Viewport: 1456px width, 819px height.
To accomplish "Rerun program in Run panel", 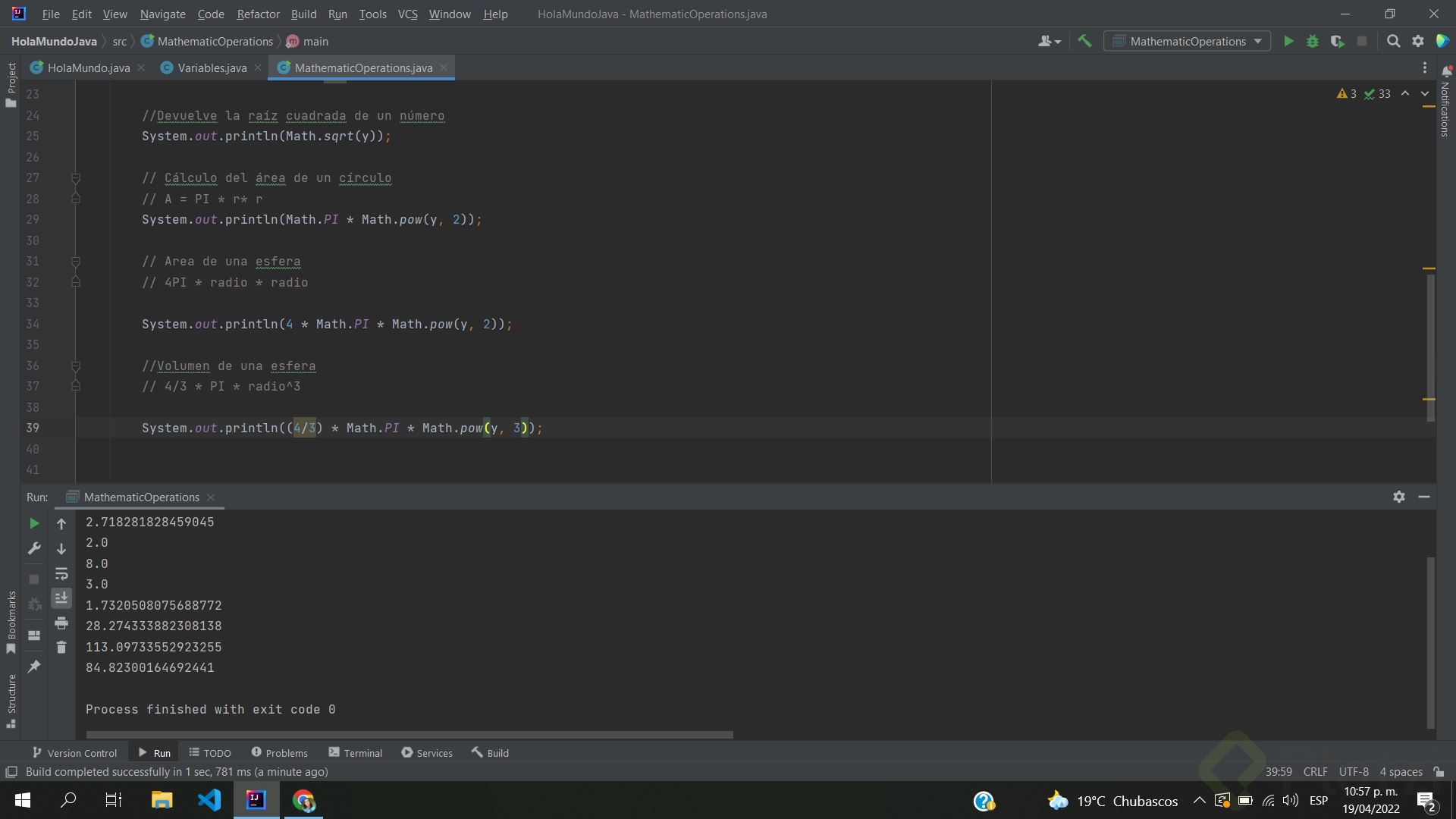I will pyautogui.click(x=34, y=523).
